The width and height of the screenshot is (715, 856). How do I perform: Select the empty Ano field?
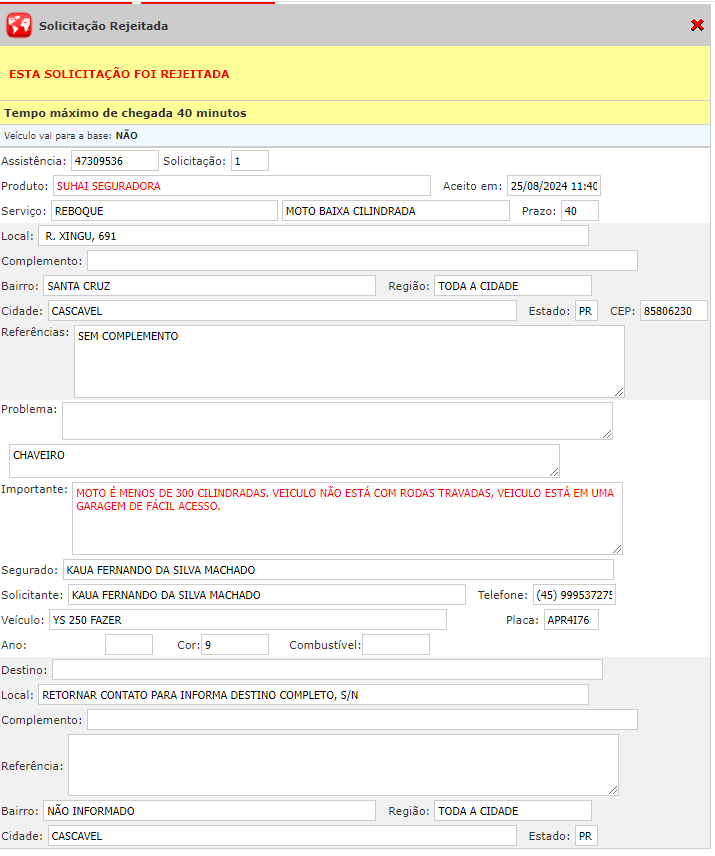(x=129, y=645)
